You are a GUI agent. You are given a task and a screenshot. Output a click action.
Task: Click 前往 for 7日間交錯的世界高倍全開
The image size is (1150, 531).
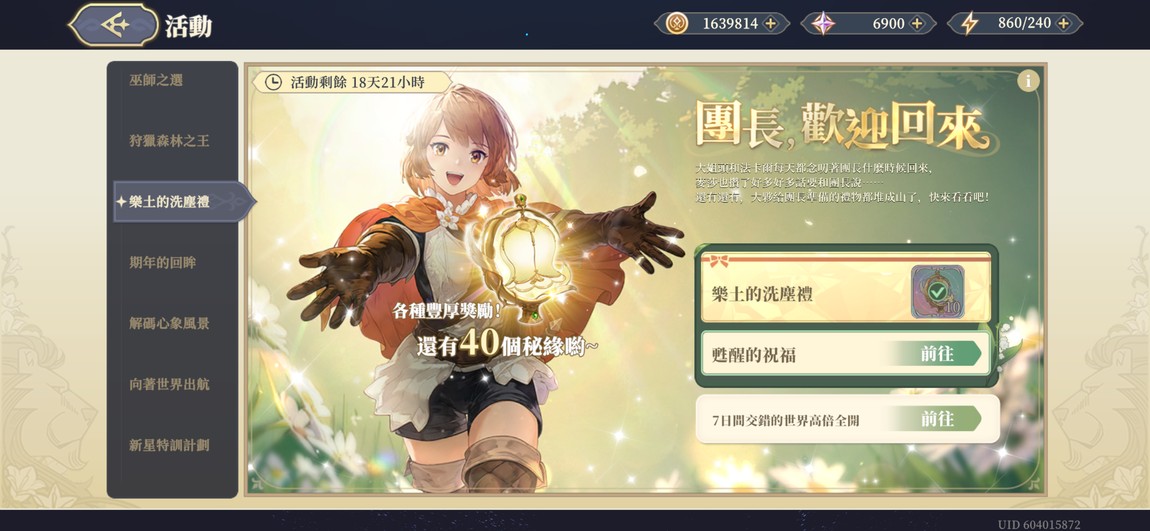[x=937, y=419]
